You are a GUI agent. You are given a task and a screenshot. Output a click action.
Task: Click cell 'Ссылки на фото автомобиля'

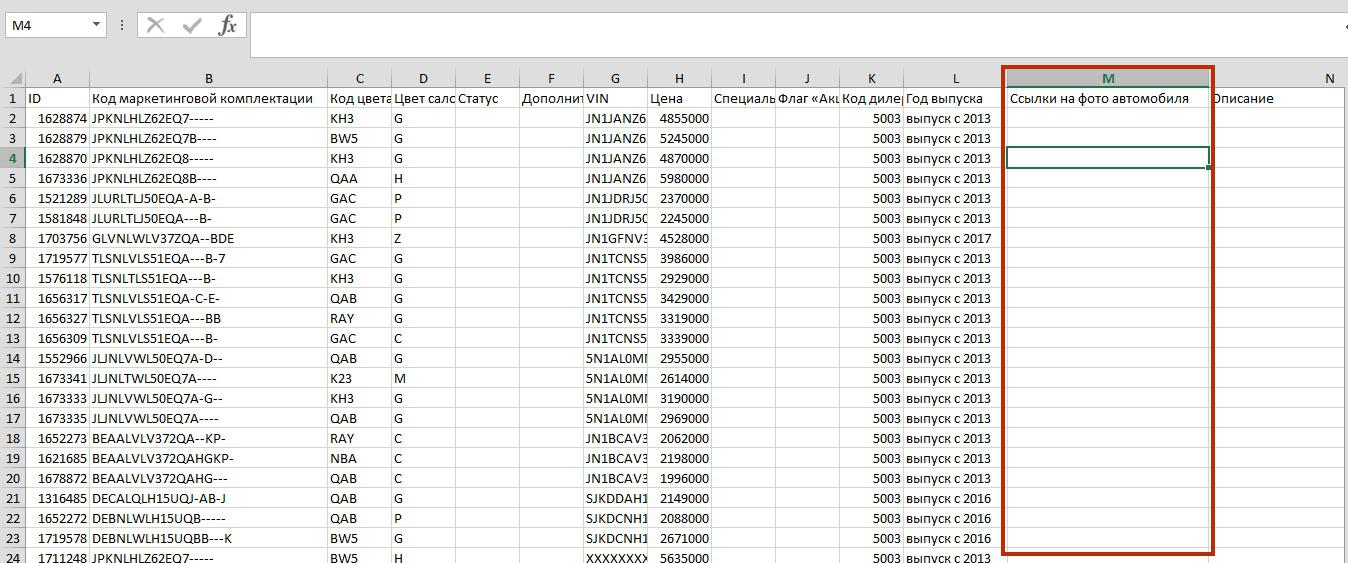tap(1108, 98)
